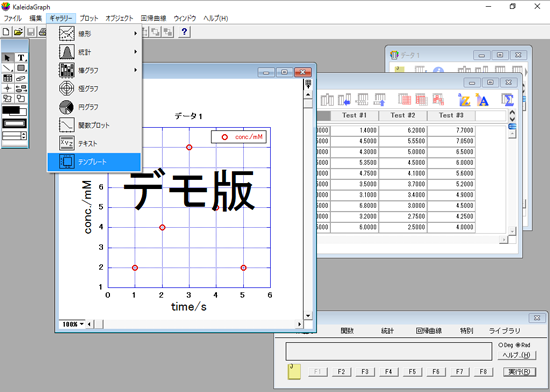Choose 円グラフ from the gallery menu
The image size is (550, 392).
point(94,107)
